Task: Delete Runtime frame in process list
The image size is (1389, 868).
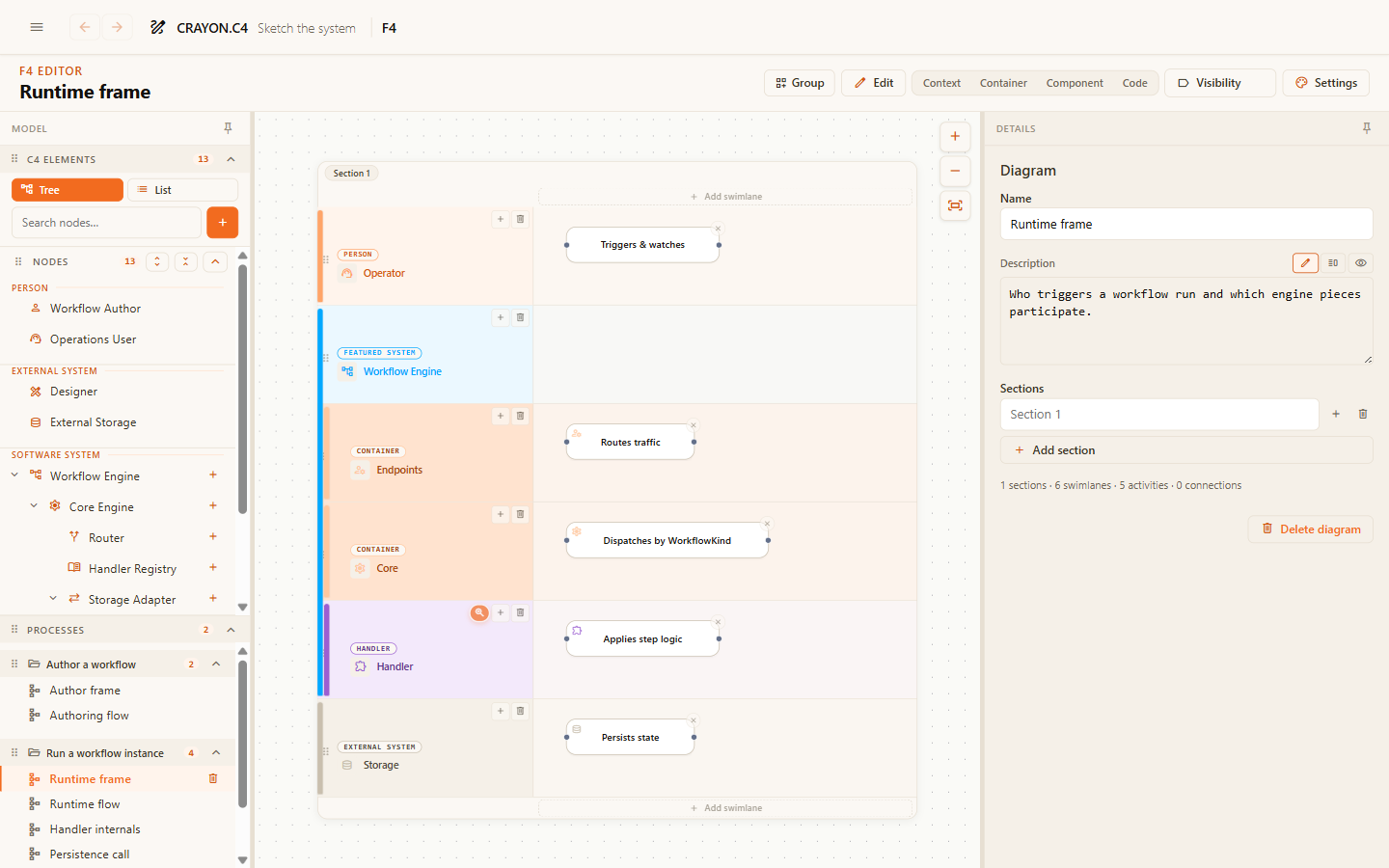Action: pos(213,778)
